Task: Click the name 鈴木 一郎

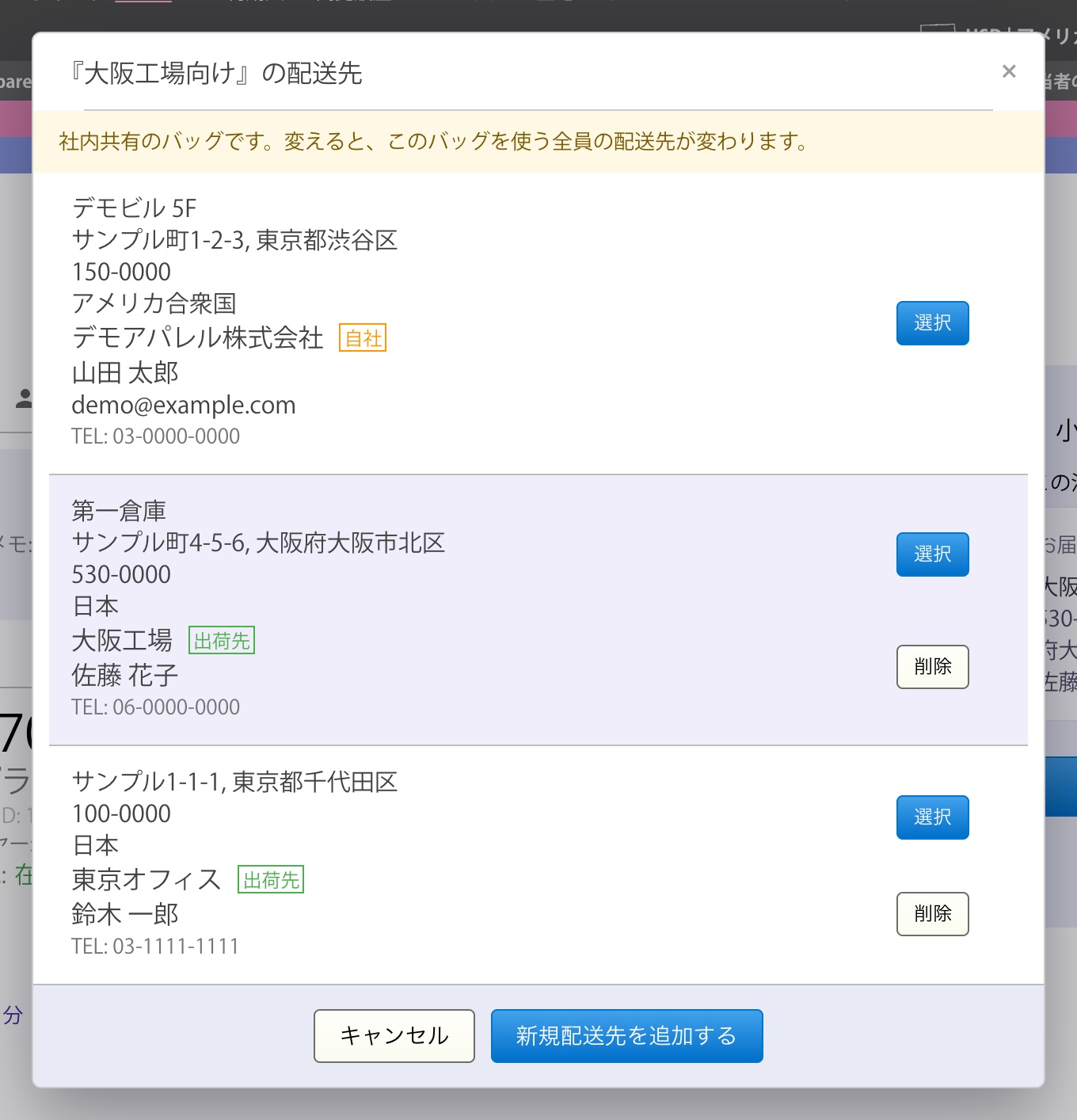Action: tap(125, 914)
